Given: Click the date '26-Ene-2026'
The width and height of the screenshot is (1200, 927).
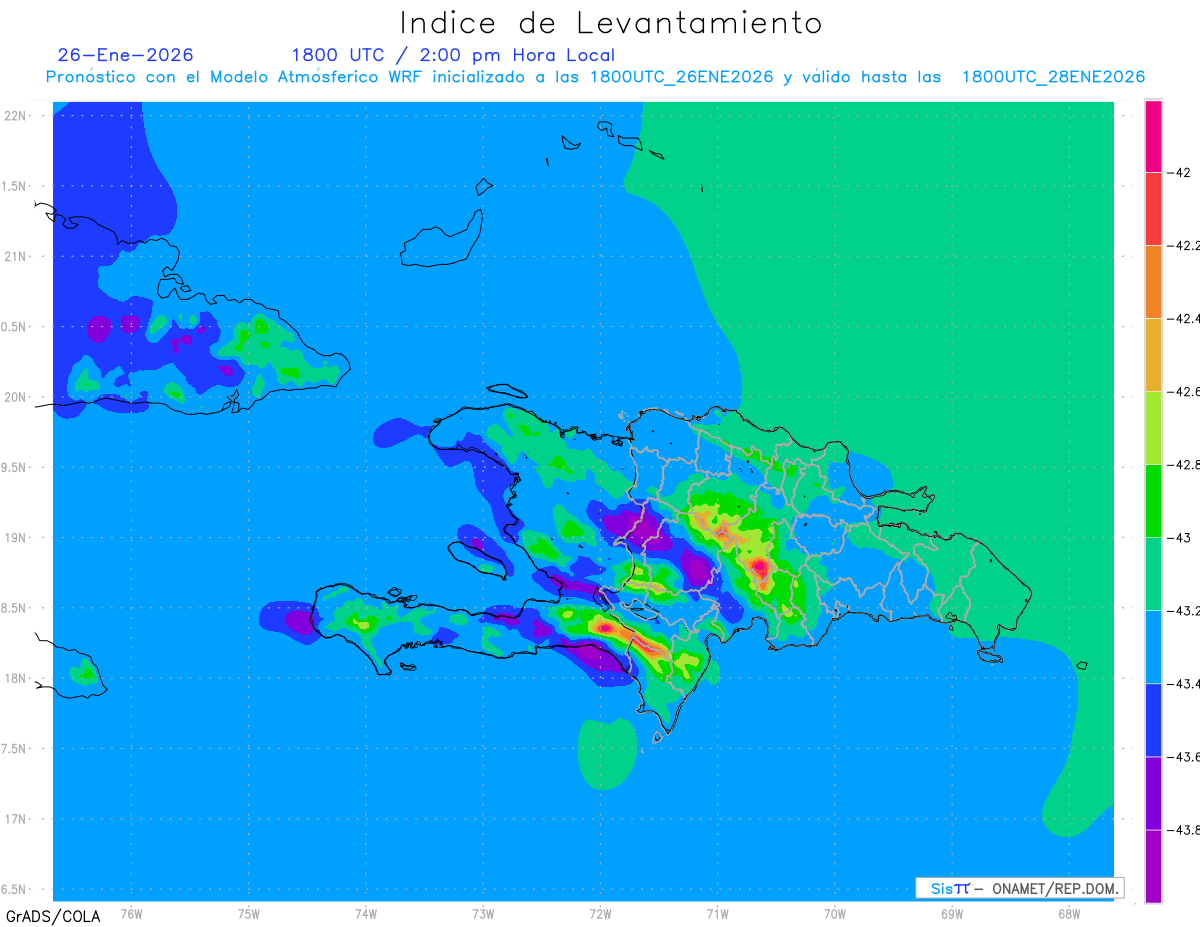Looking at the screenshot, I should [125, 55].
